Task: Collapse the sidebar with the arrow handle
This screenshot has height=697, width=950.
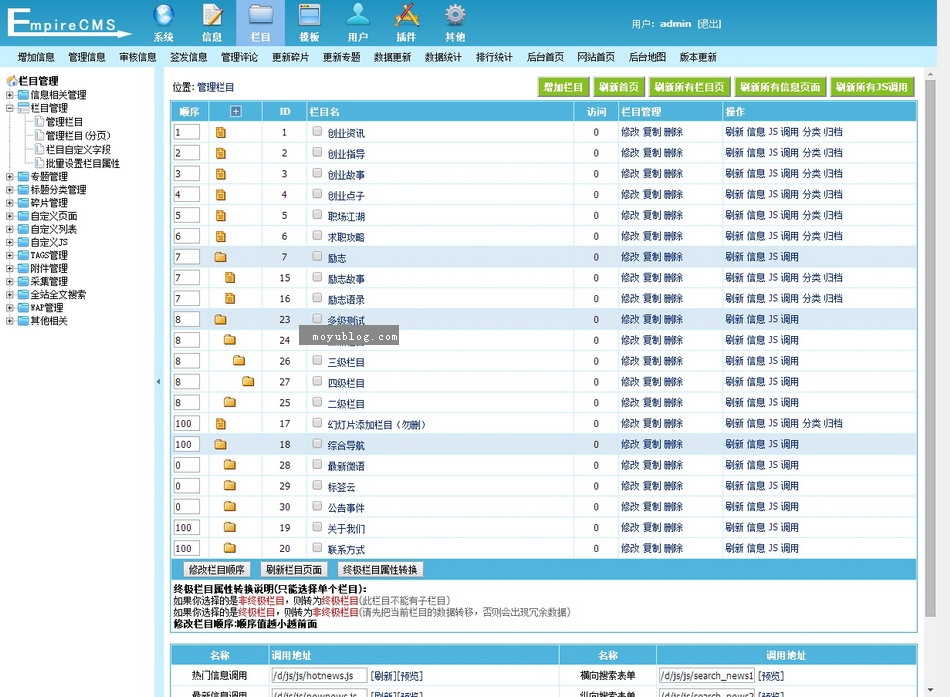Action: pyautogui.click(x=159, y=382)
